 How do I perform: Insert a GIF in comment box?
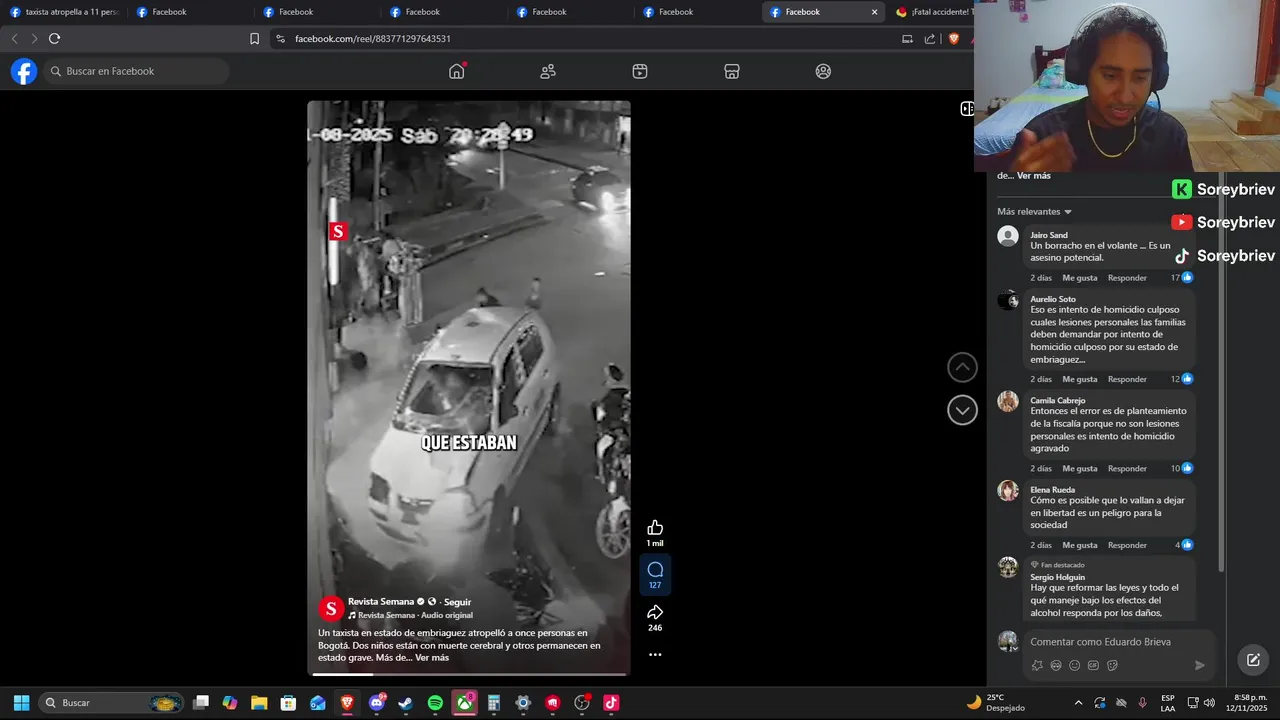(x=1094, y=665)
